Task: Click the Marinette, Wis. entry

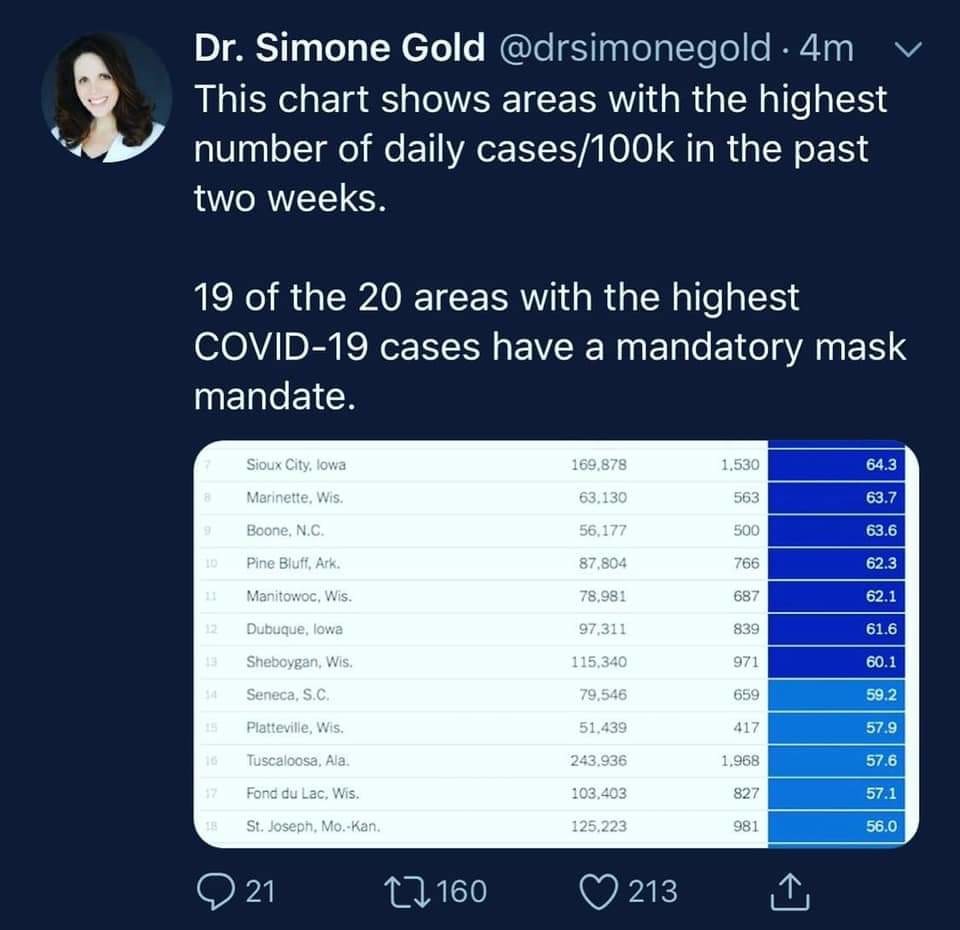Action: [x=297, y=497]
